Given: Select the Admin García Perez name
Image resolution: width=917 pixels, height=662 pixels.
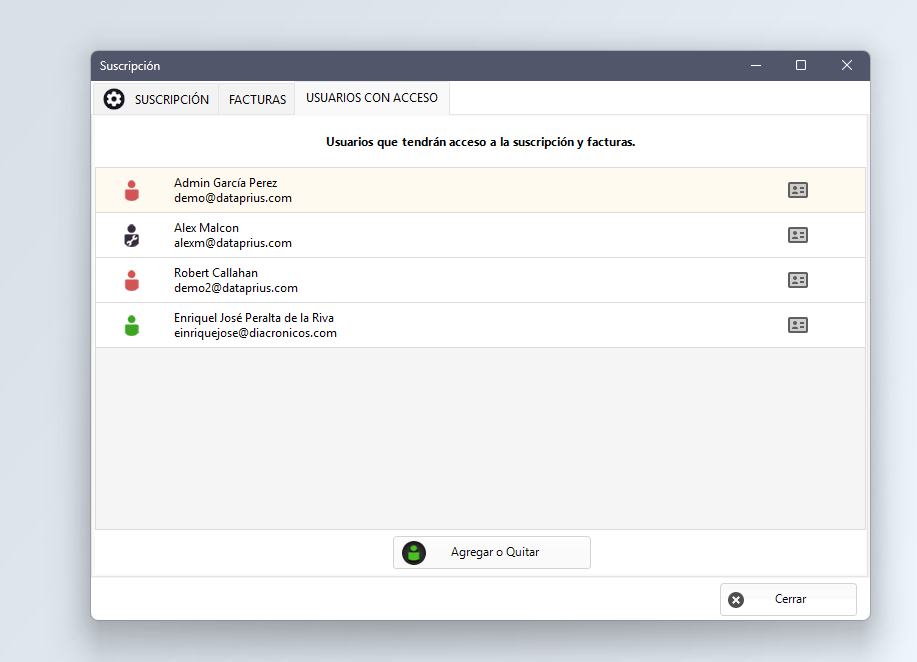Looking at the screenshot, I should pyautogui.click(x=226, y=183).
